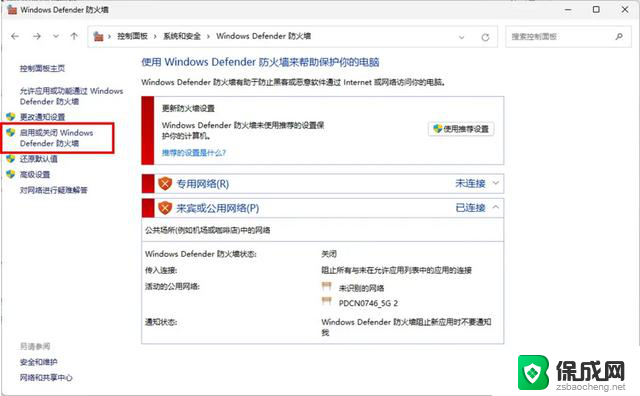The width and height of the screenshot is (640, 396).
Task: Select 系统和安全 breadcrumb
Action: click(x=182, y=36)
